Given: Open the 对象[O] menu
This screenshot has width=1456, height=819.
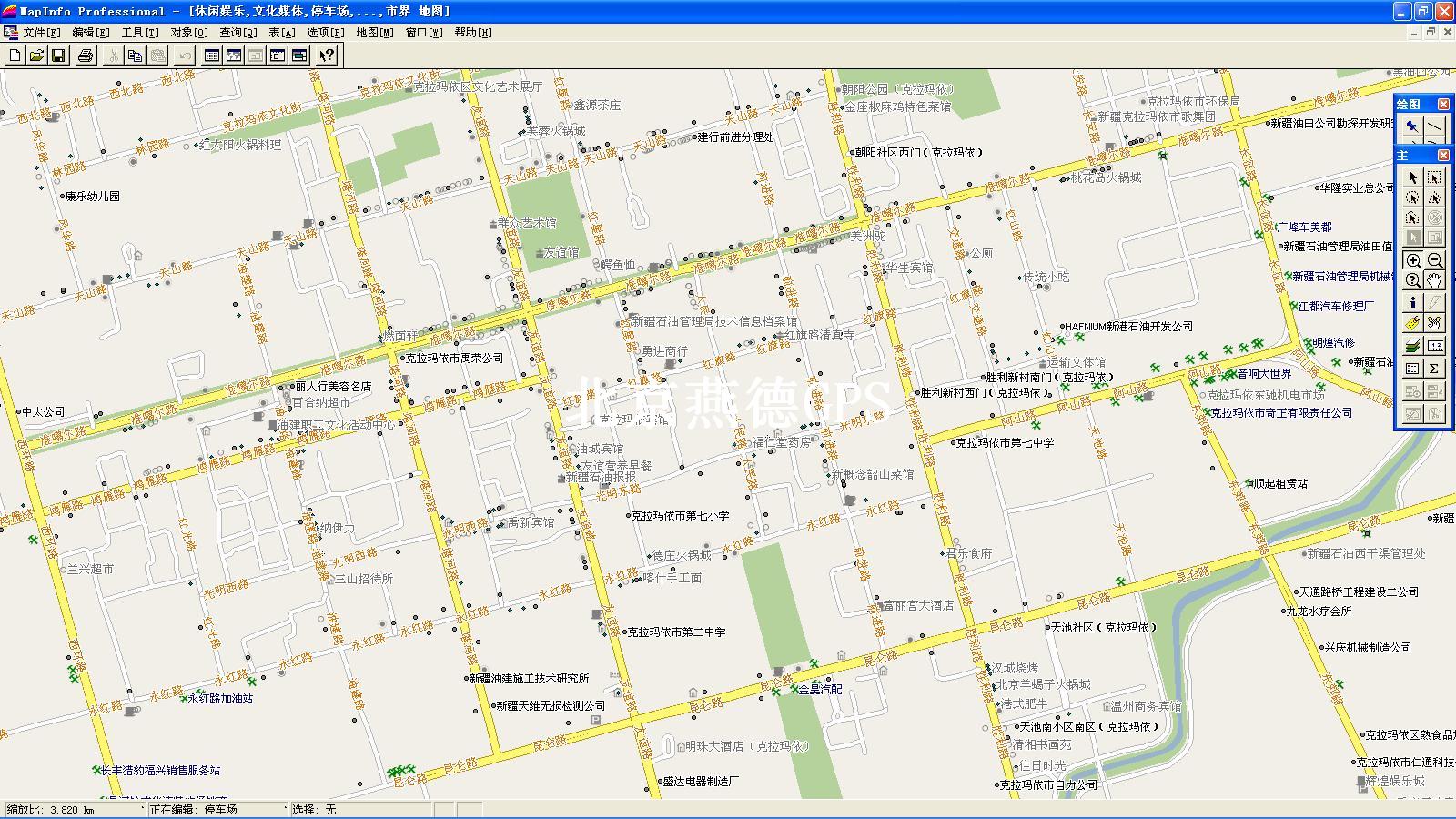Looking at the screenshot, I should pyautogui.click(x=189, y=33).
